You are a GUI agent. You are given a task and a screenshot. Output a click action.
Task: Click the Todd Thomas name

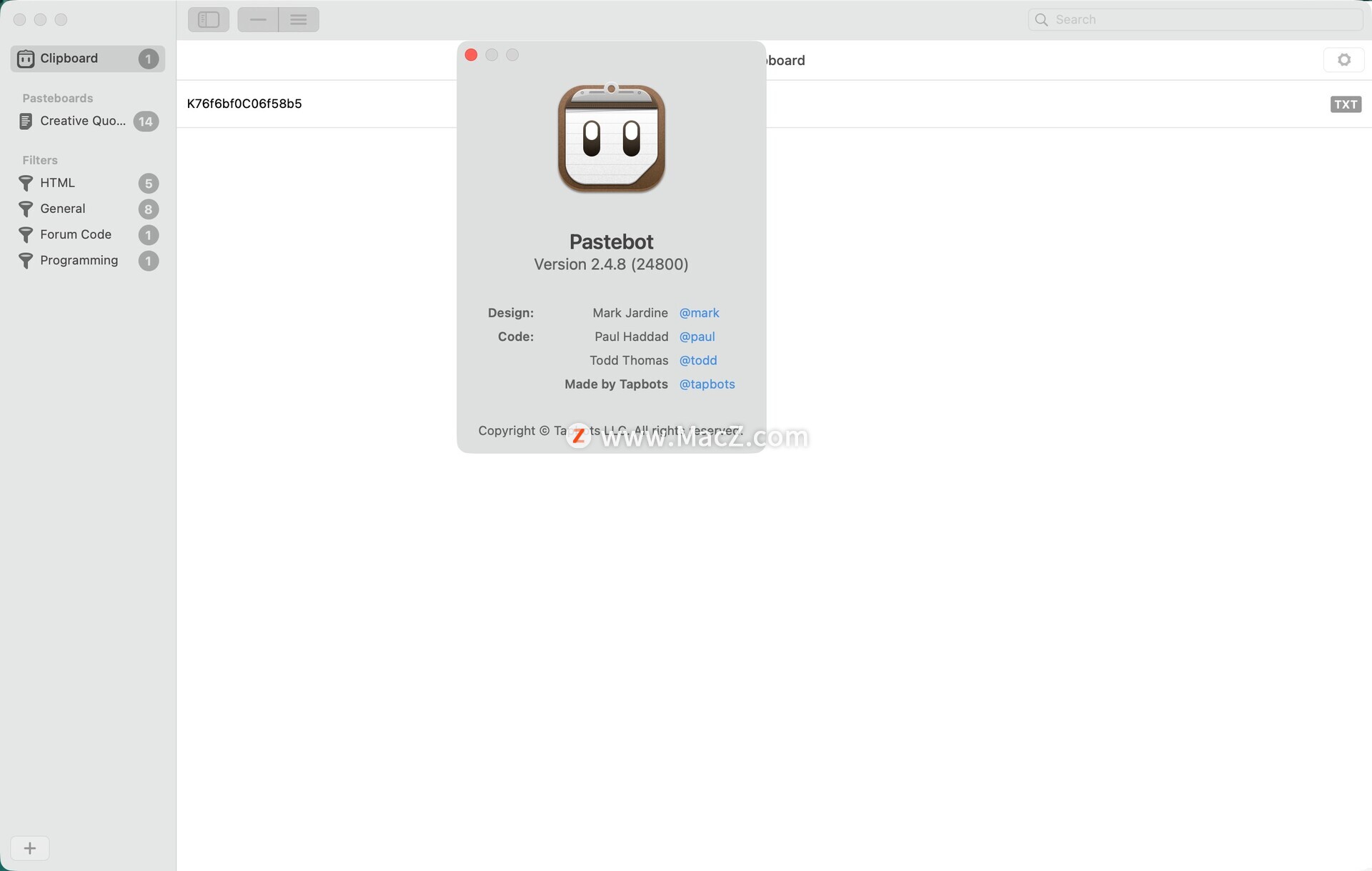click(629, 360)
